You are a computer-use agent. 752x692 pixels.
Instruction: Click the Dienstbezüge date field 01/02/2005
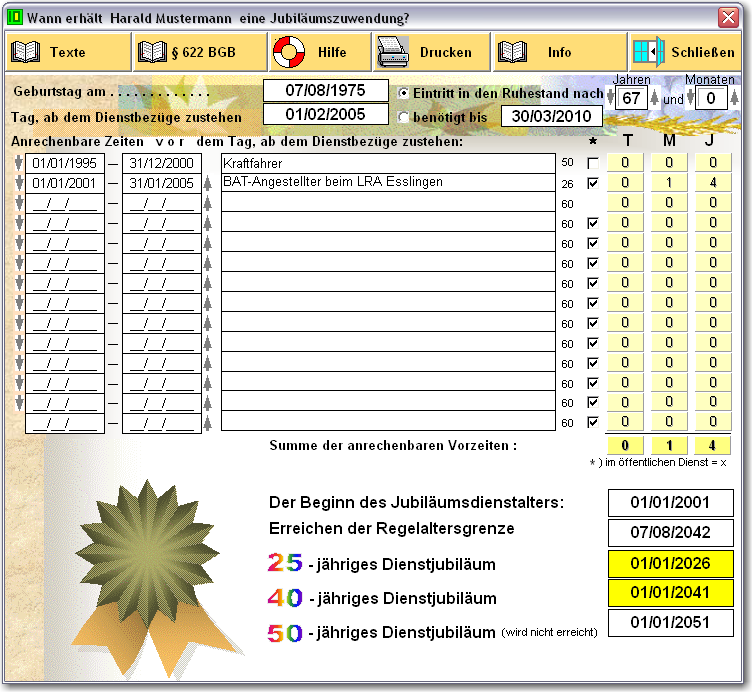(326, 114)
